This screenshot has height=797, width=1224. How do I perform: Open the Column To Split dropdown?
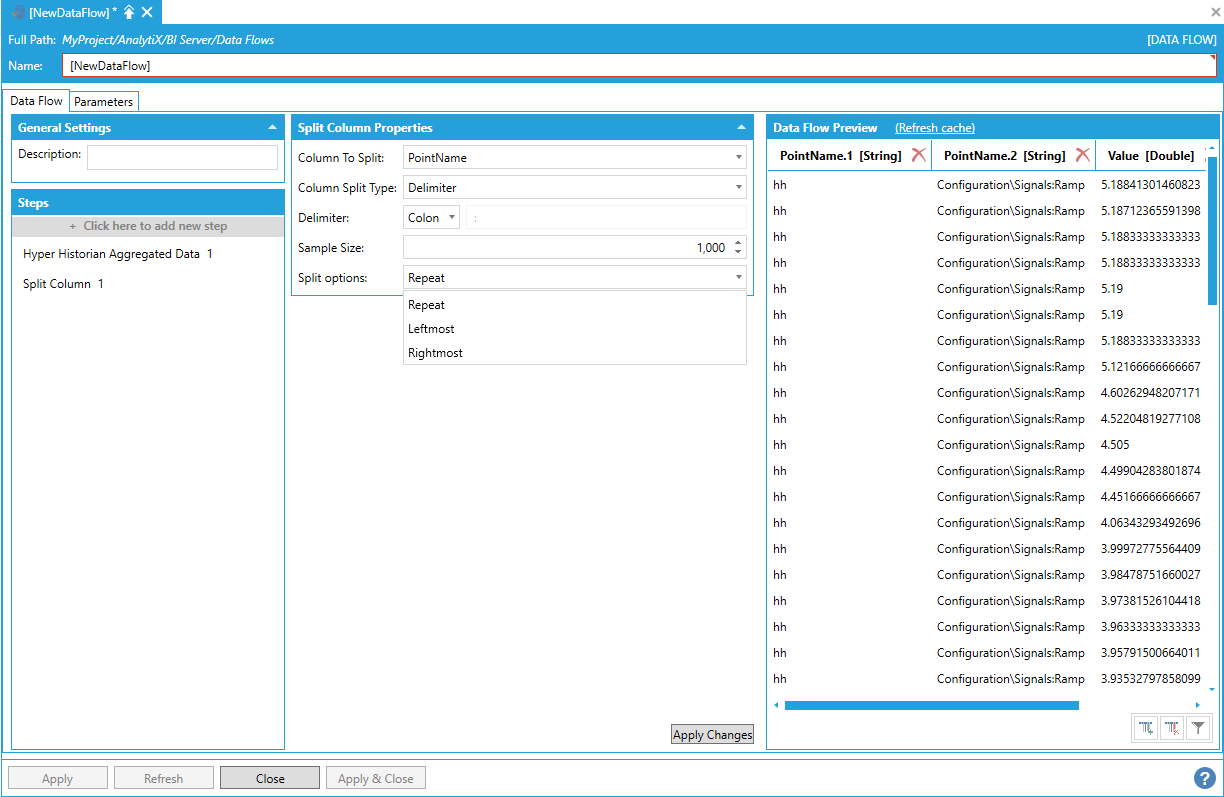tap(738, 158)
